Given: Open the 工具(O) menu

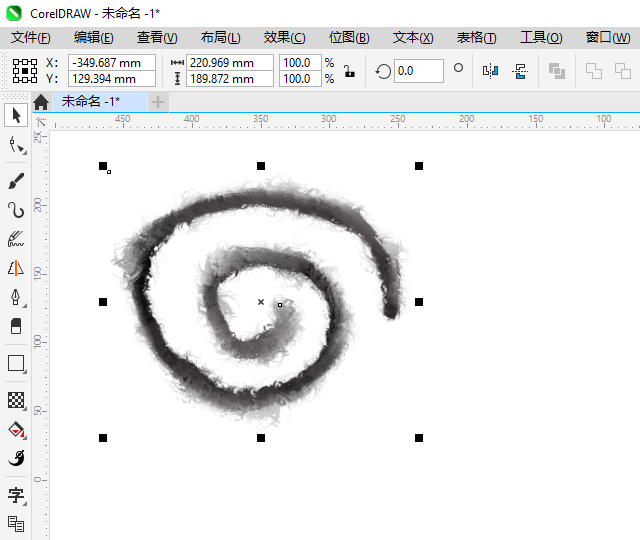Looking at the screenshot, I should (541, 38).
